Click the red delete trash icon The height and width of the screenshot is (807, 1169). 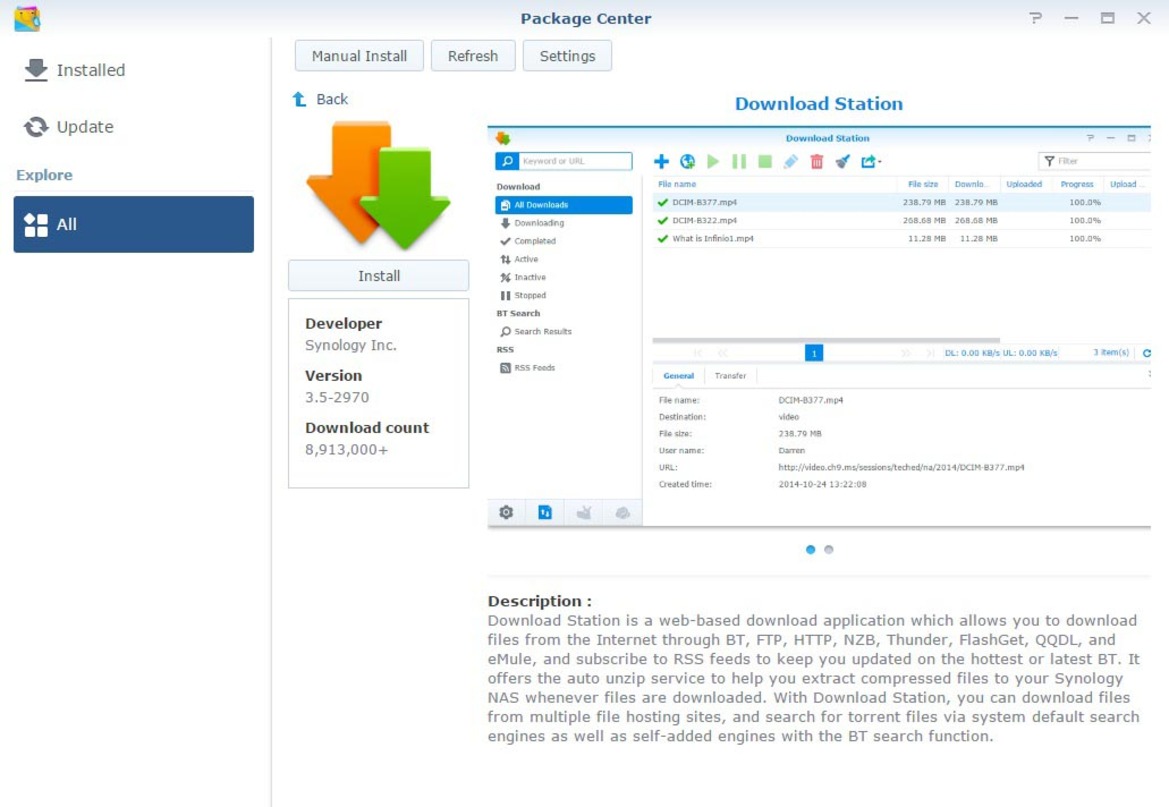pos(816,161)
